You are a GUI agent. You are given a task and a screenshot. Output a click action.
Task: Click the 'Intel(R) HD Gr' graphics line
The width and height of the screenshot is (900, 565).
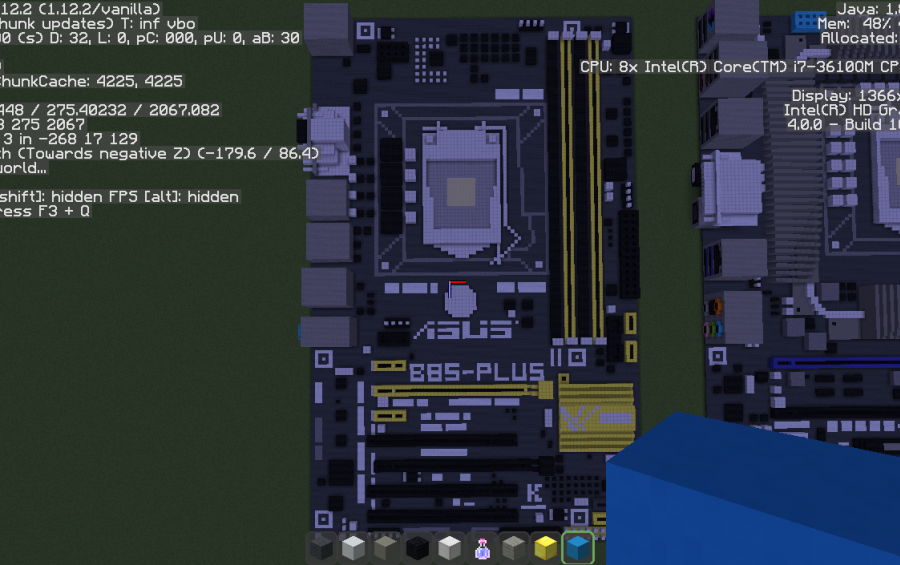click(x=841, y=110)
